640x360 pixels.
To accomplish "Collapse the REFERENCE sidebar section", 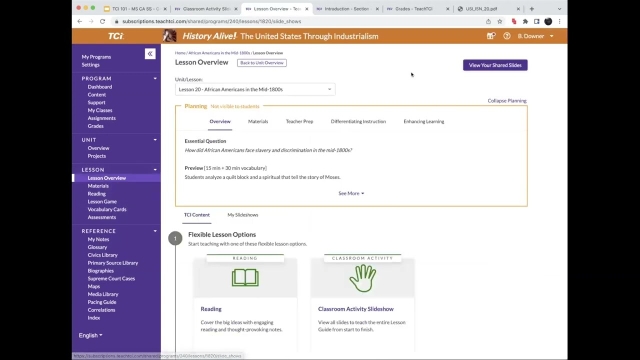I will click(x=155, y=231).
